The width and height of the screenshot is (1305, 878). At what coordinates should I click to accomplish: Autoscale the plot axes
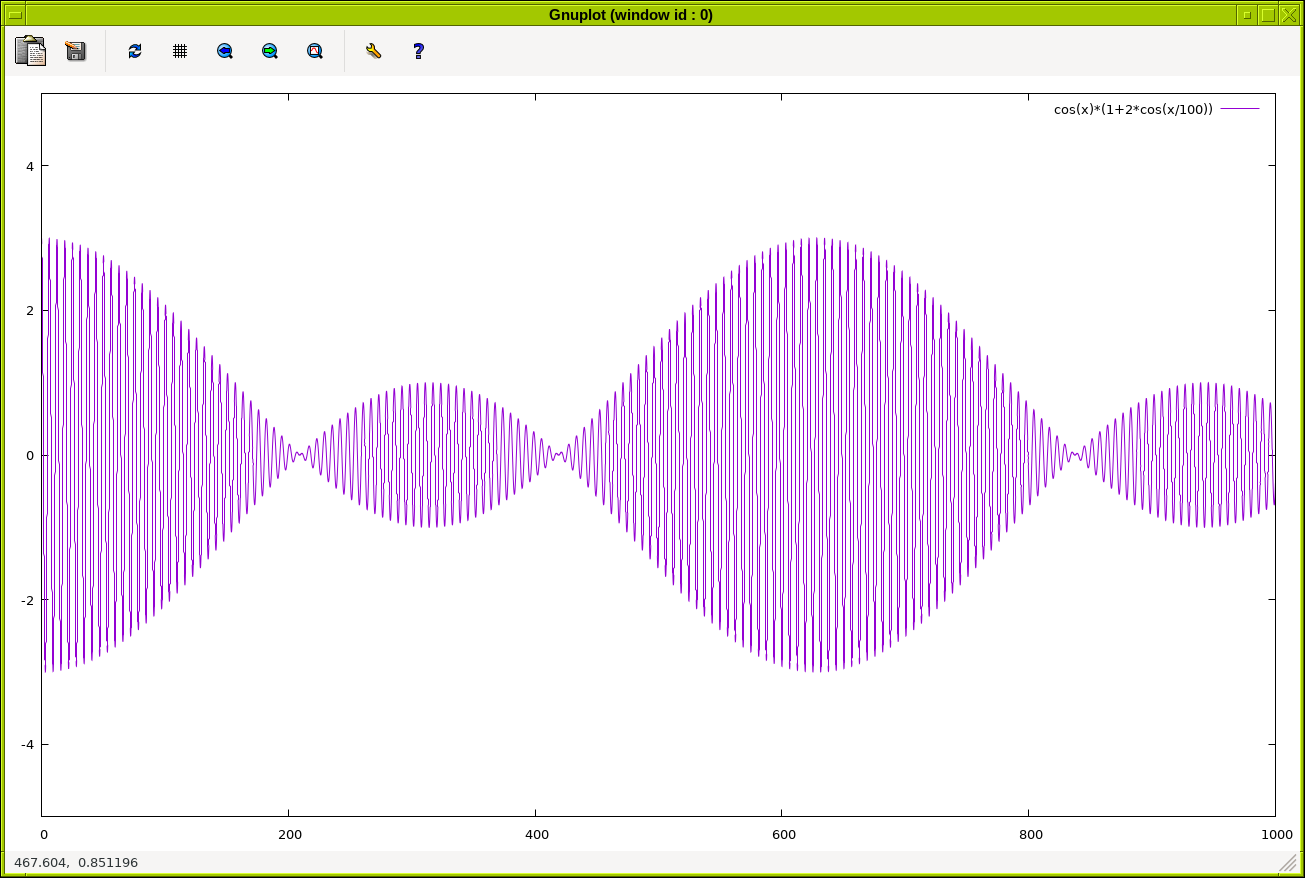315,51
